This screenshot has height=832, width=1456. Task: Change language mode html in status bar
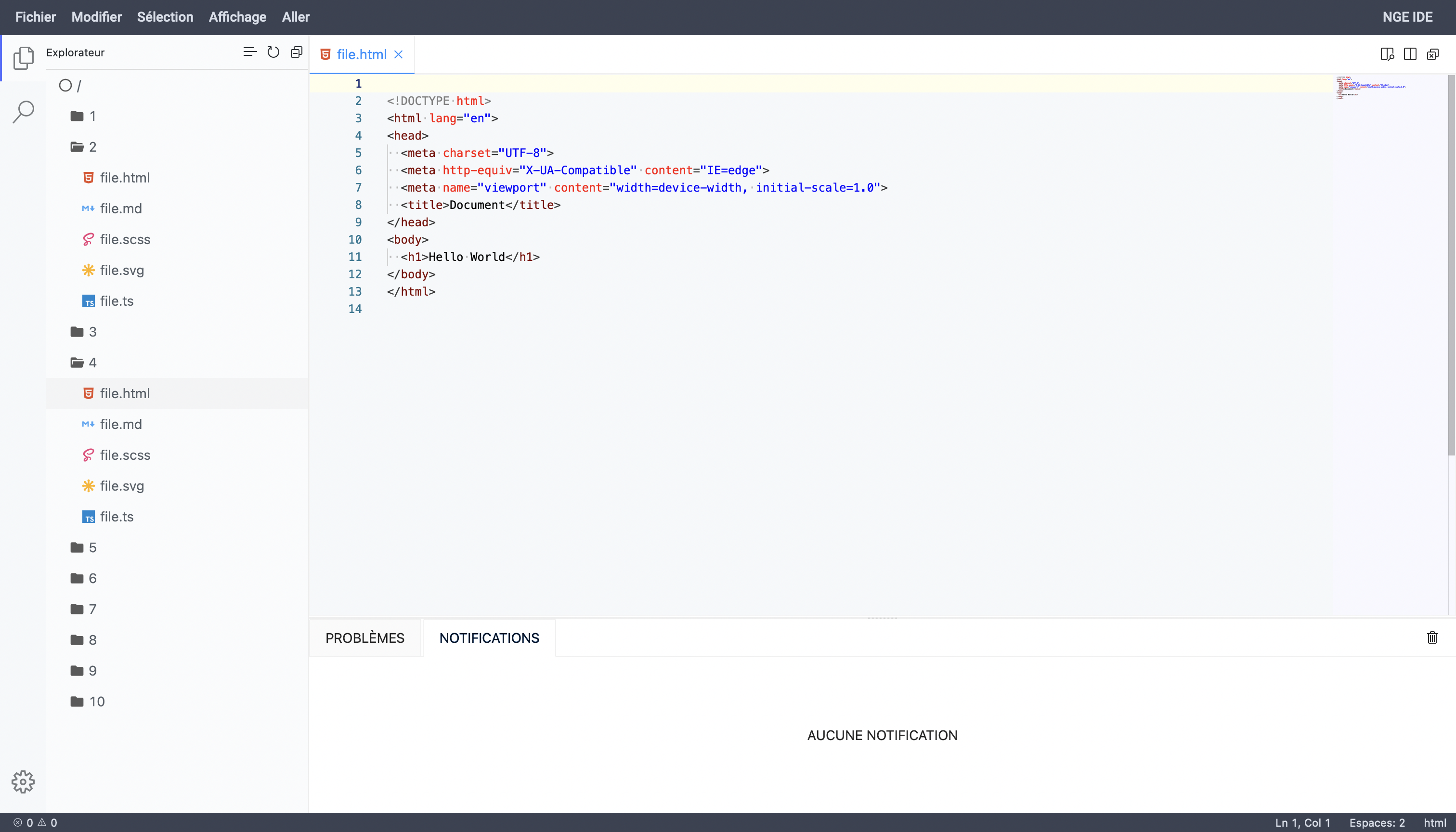pyautogui.click(x=1435, y=822)
